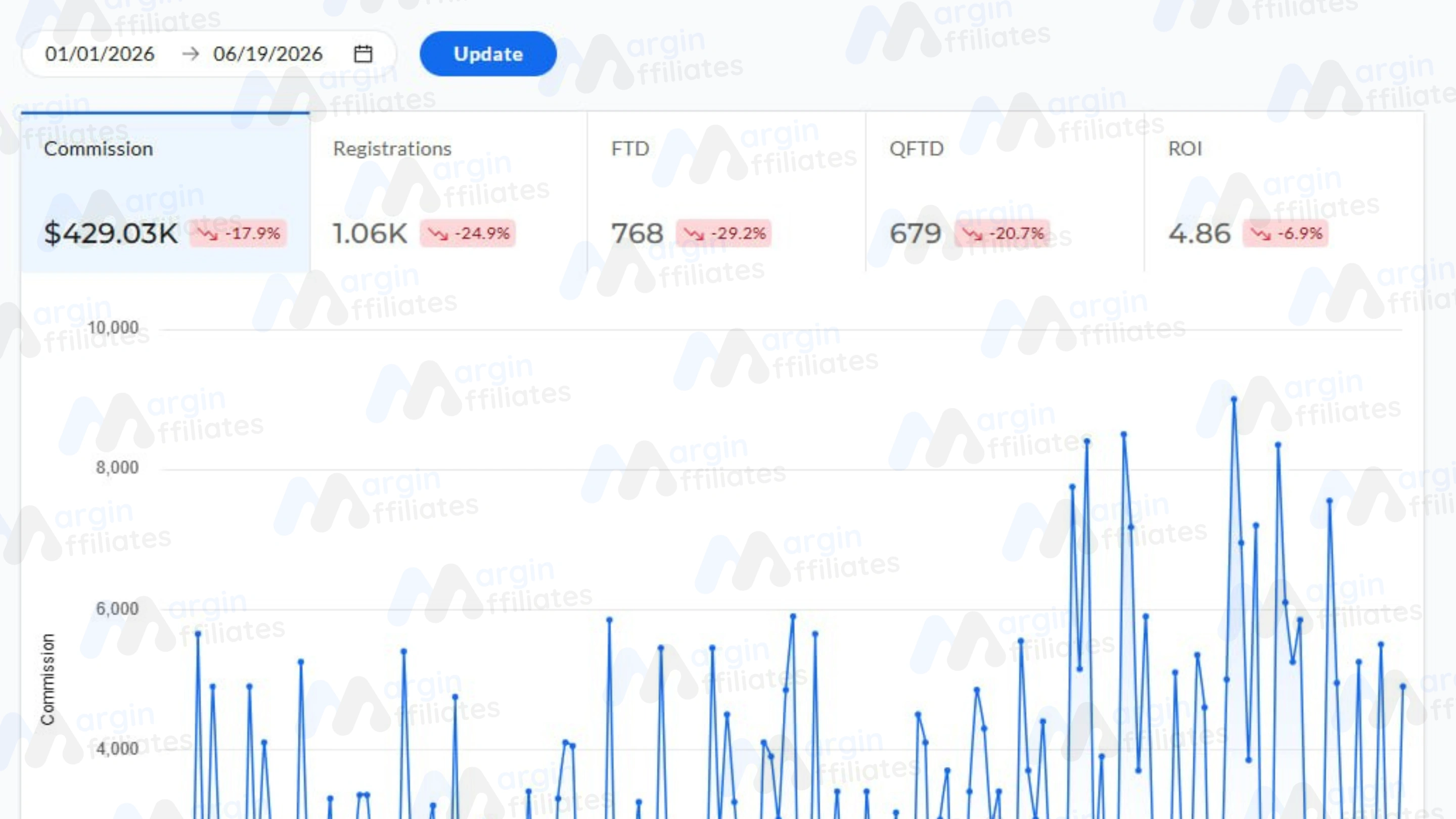Click the 8,000 y-axis label

[x=117, y=468]
